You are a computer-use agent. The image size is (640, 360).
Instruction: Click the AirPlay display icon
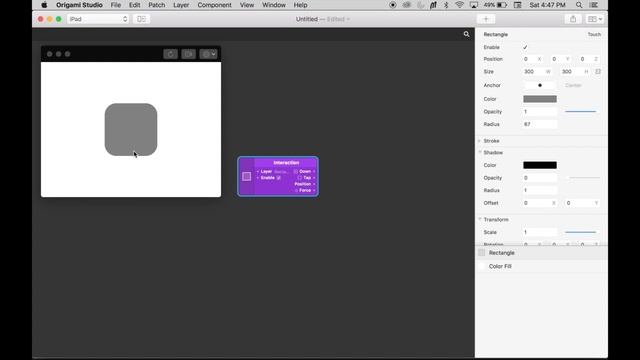tap(473, 5)
